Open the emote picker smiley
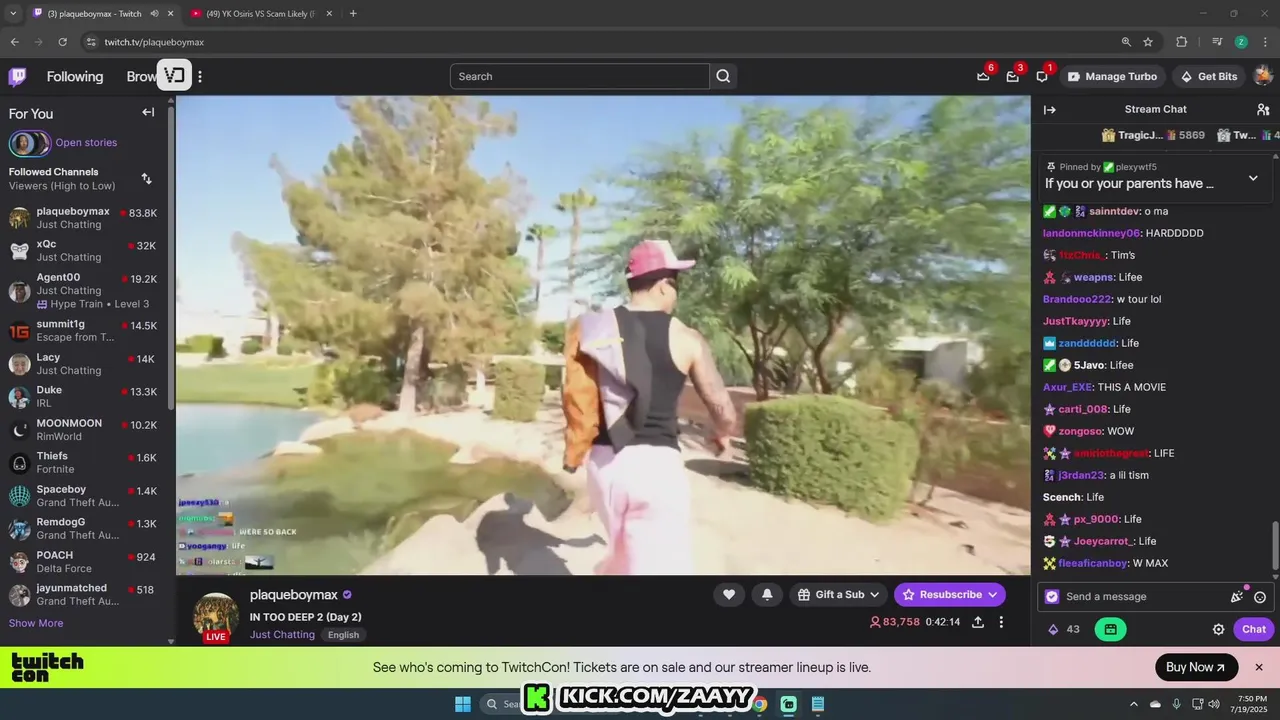 [1260, 597]
